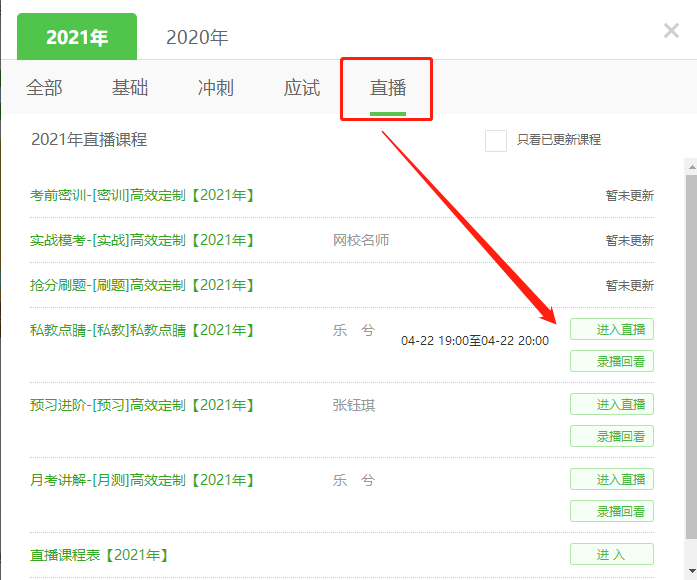
Task: Enter live stream for 月考讲解 course
Action: [612, 479]
